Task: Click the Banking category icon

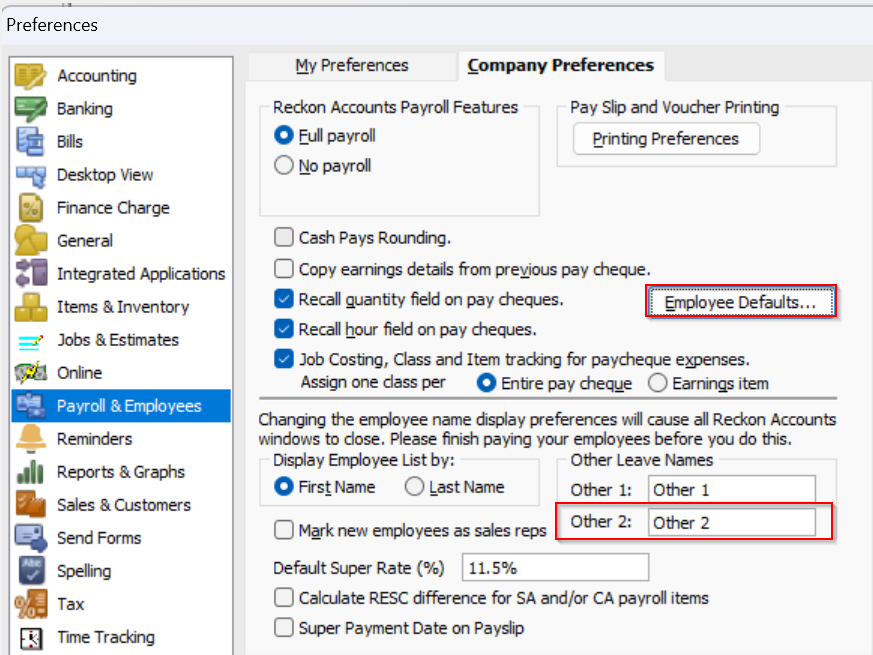Action: [x=31, y=109]
